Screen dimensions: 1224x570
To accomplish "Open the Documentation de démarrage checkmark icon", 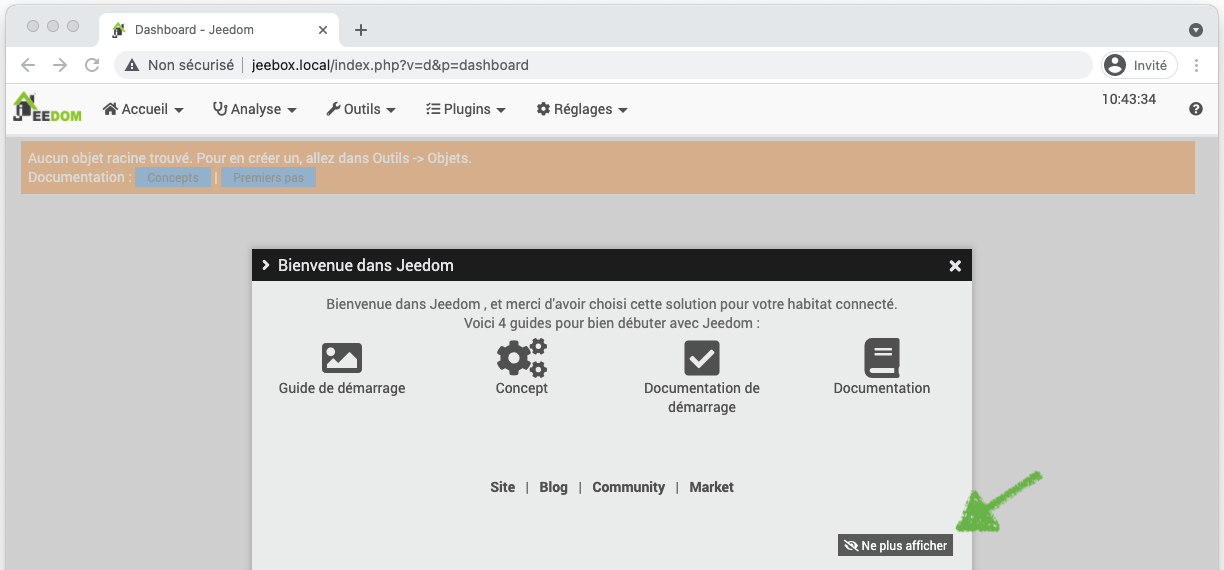I will point(702,358).
